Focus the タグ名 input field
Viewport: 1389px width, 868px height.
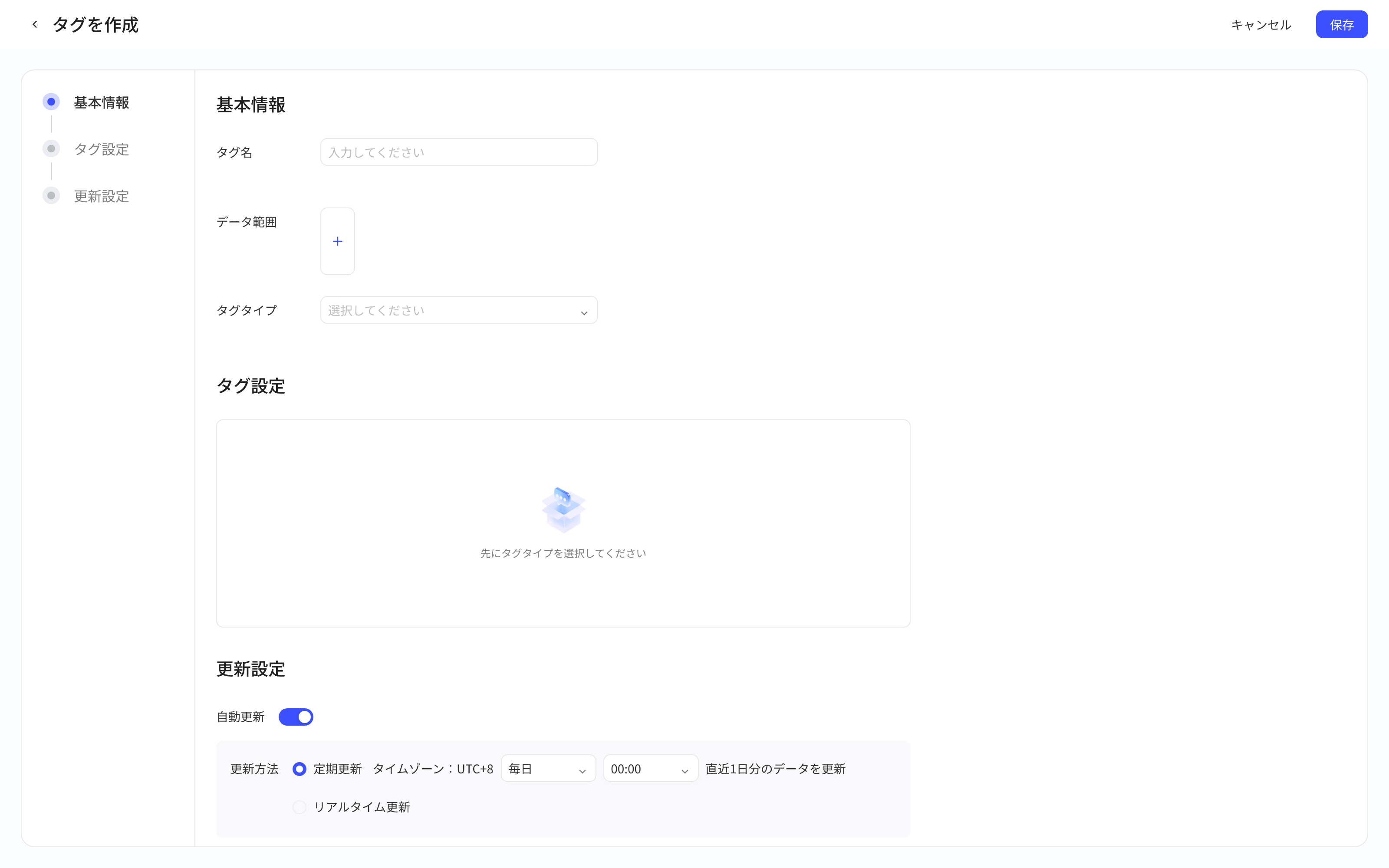(x=459, y=152)
